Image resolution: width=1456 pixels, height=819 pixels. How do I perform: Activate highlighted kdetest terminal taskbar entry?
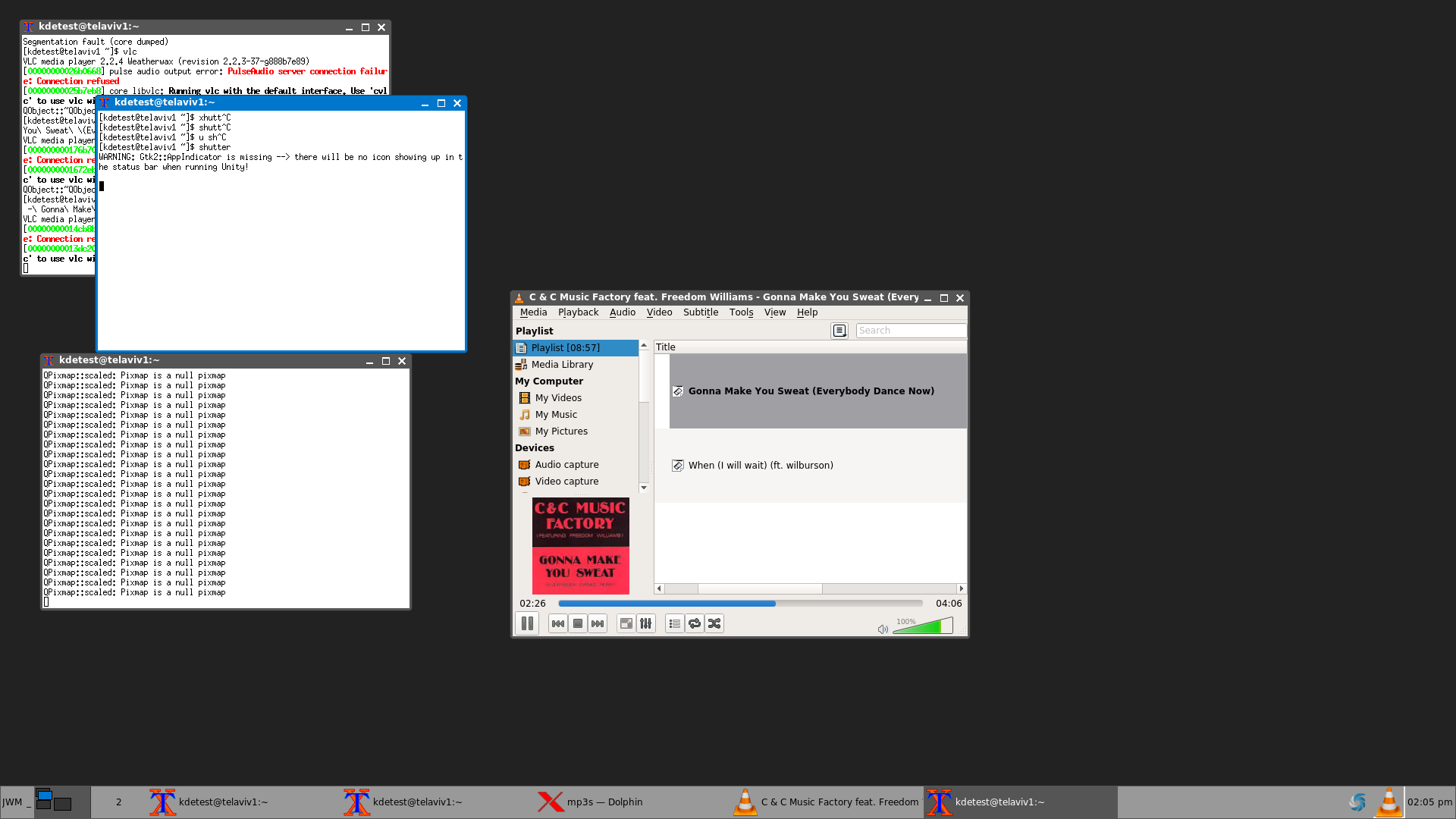click(1021, 802)
